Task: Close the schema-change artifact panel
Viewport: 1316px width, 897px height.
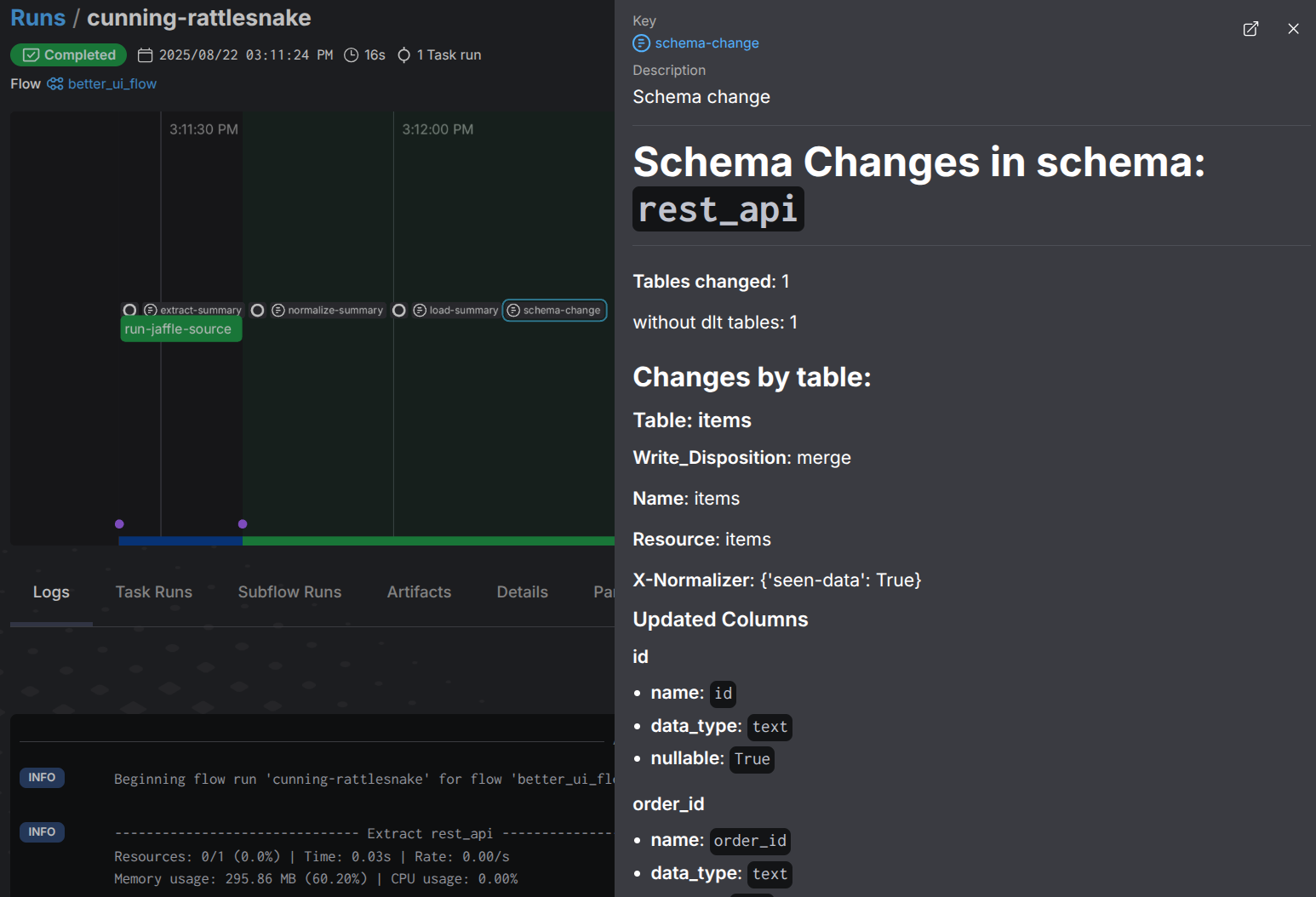Action: point(1293,29)
